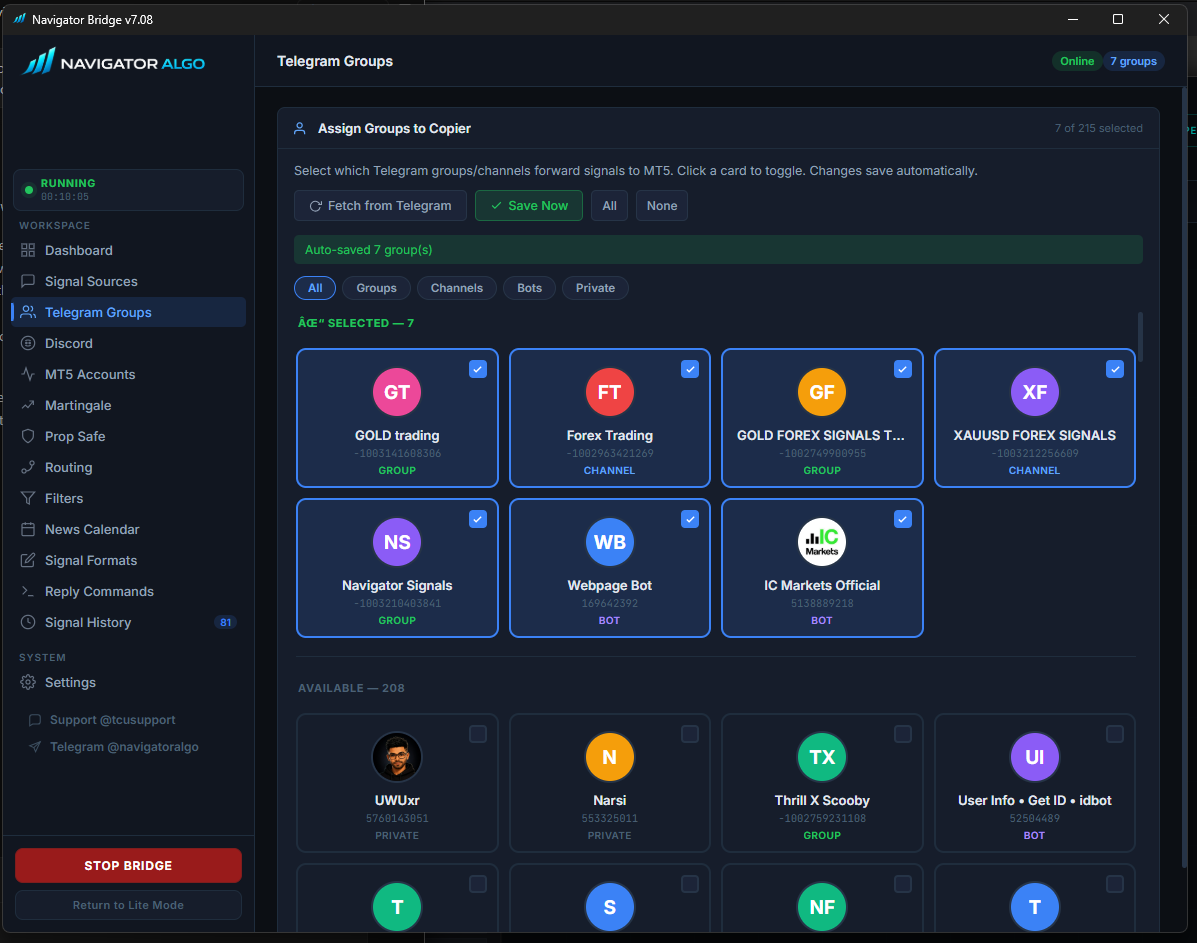Click the UWUxr profile photo
Image resolution: width=1197 pixels, height=943 pixels.
(x=397, y=757)
